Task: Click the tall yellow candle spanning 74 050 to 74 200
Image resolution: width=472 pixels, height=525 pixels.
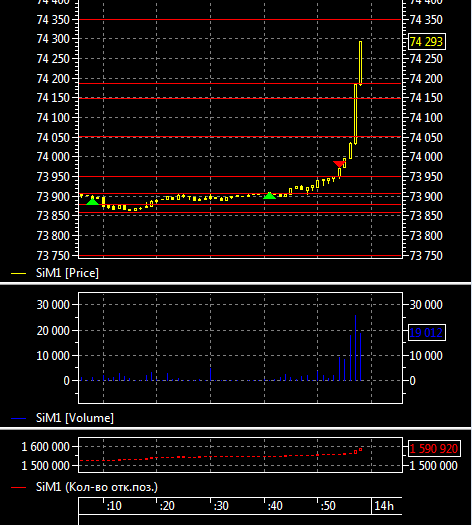Action: tap(356, 114)
